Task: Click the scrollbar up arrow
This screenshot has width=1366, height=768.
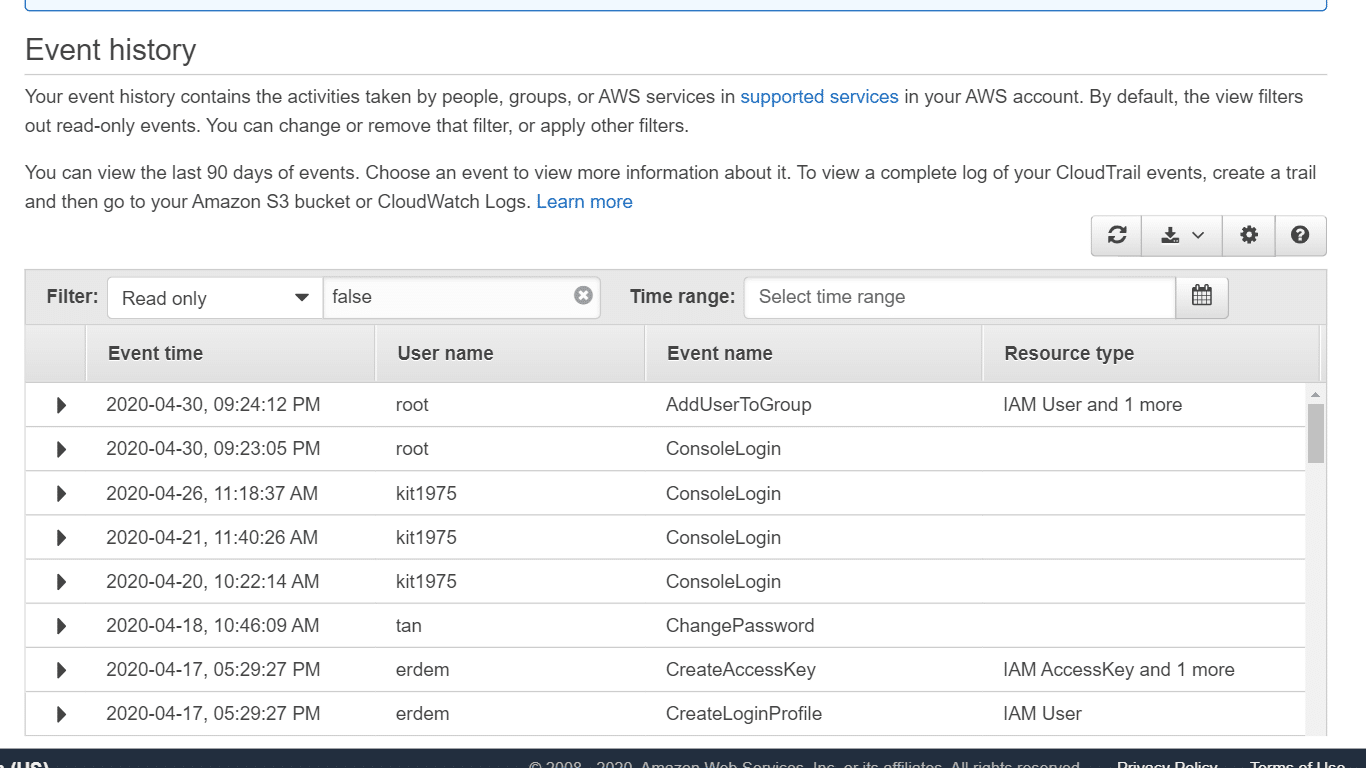Action: pos(1316,394)
